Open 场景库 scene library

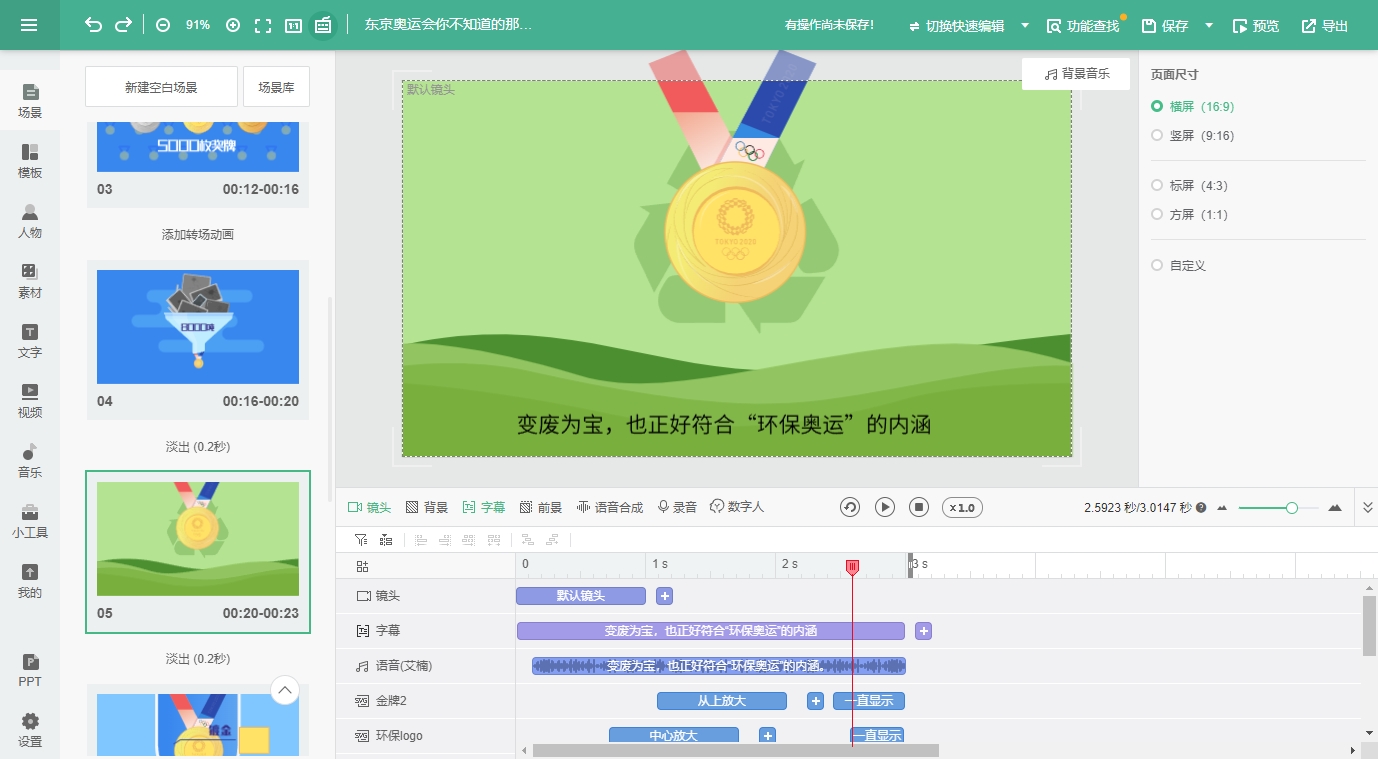(x=276, y=87)
